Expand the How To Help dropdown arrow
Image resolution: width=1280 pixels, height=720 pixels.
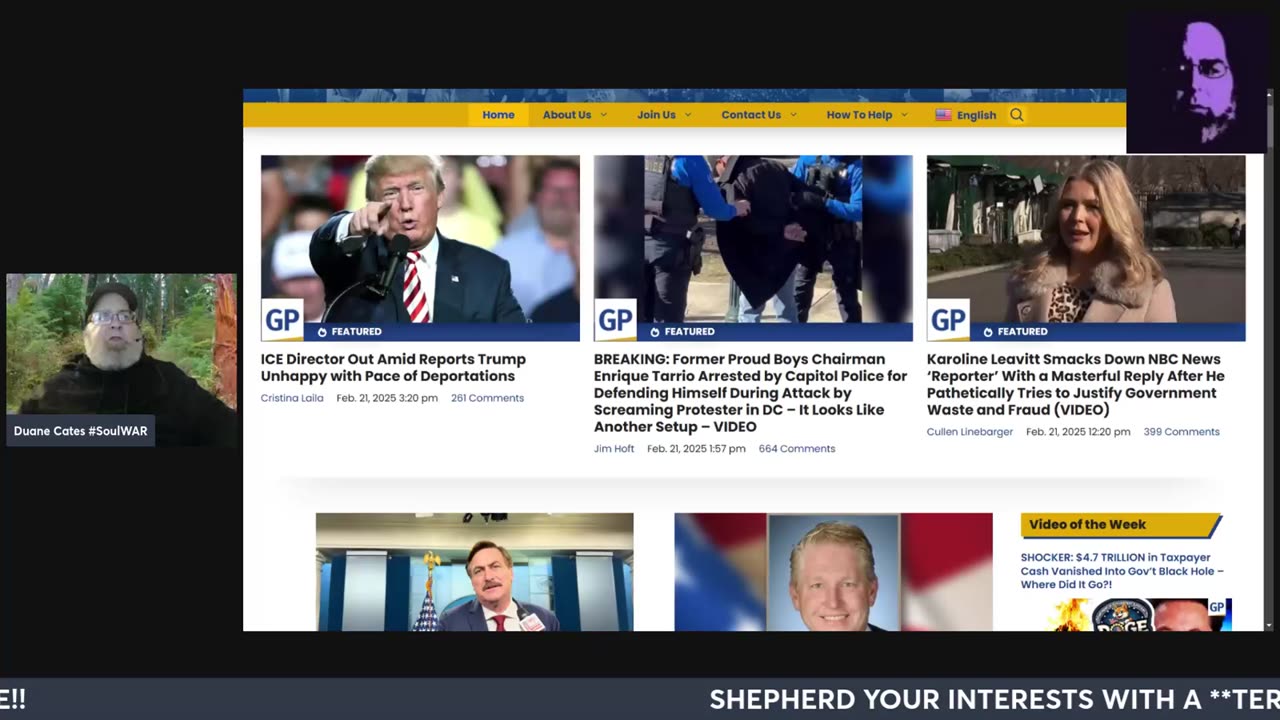[x=904, y=115]
